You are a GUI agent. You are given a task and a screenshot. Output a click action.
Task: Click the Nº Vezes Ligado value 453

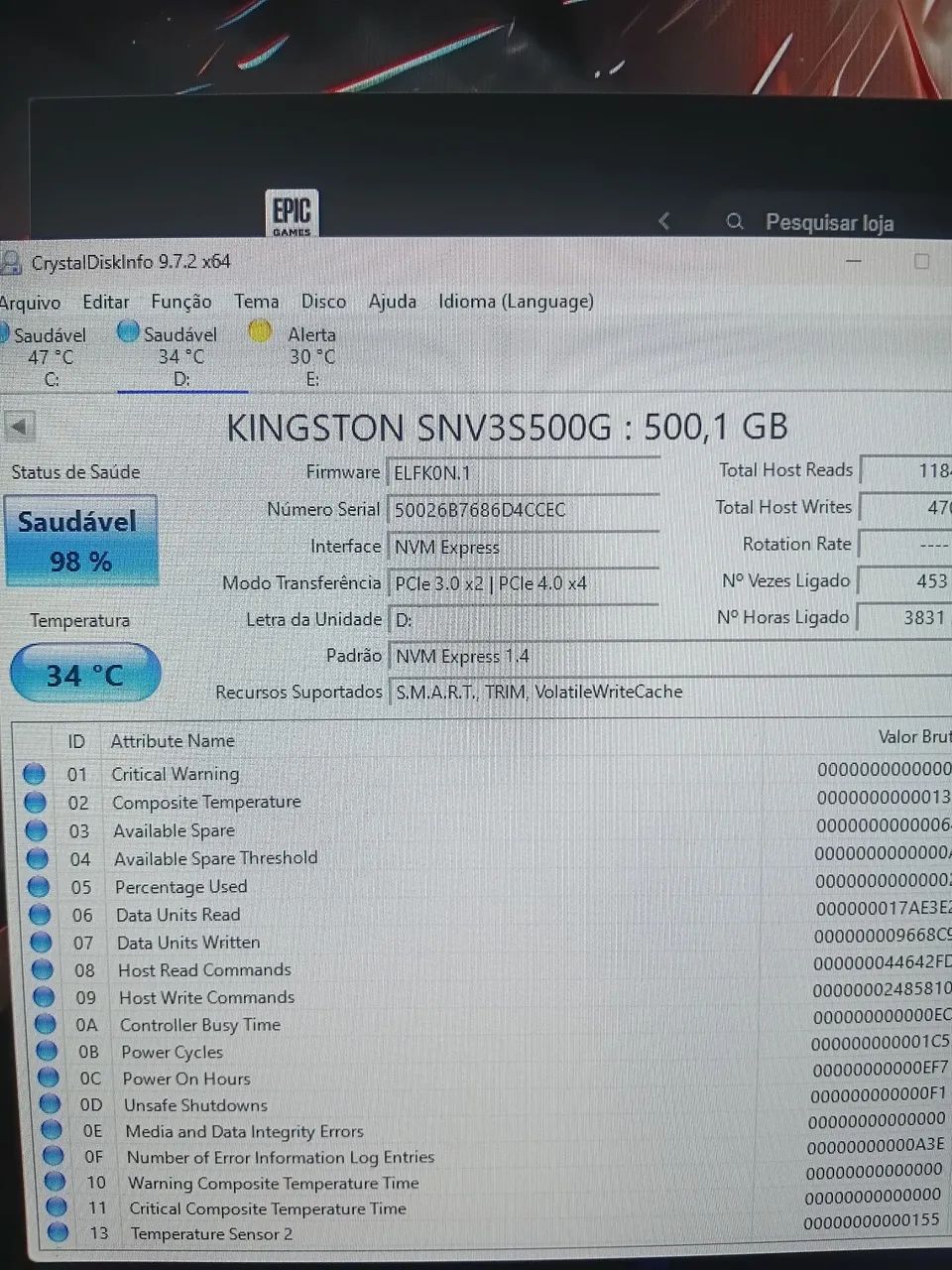pos(905,580)
